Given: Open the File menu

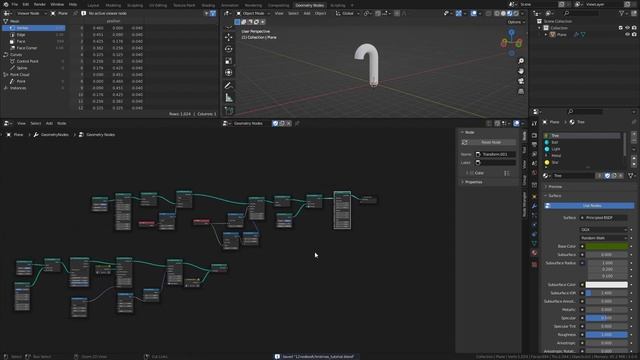Looking at the screenshot, I should 14,4.
